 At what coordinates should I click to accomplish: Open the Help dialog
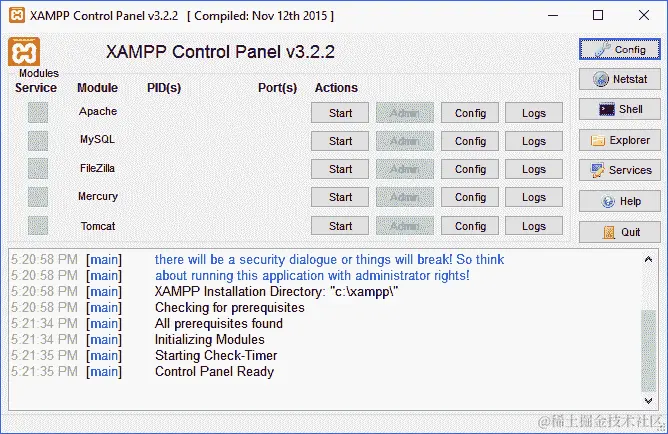point(619,201)
